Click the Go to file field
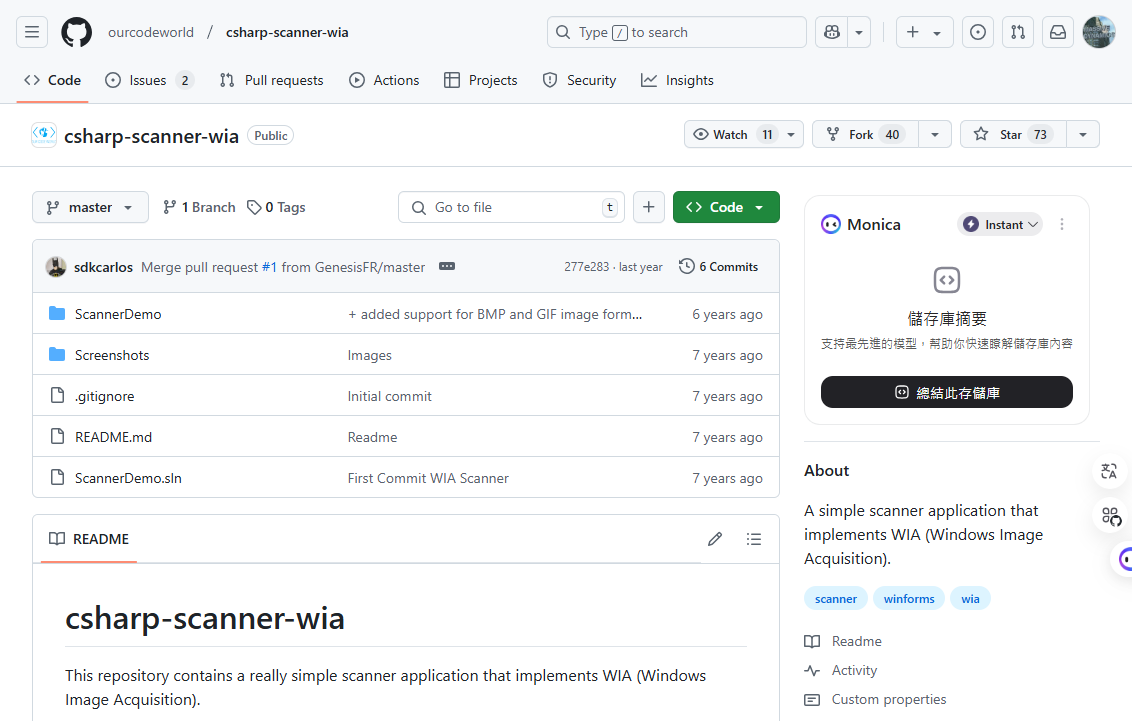 (x=511, y=207)
